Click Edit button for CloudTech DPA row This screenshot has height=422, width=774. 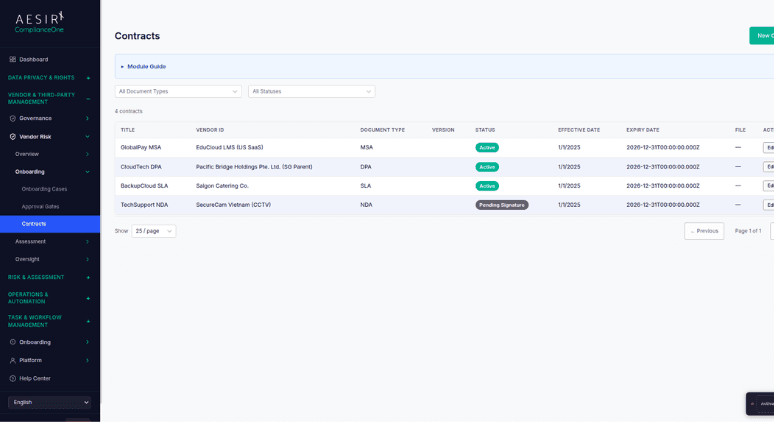(769, 167)
